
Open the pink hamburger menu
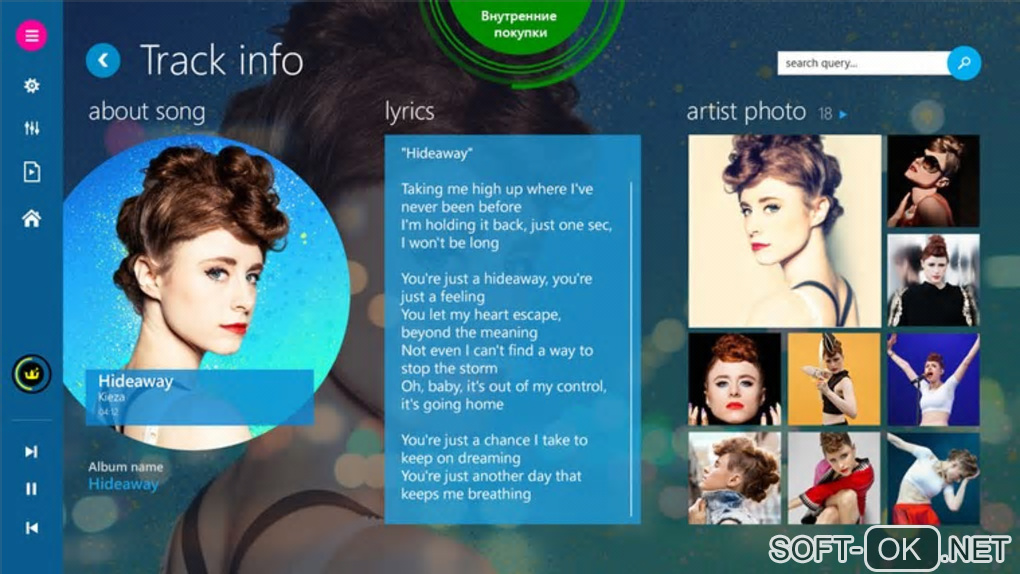coord(31,35)
